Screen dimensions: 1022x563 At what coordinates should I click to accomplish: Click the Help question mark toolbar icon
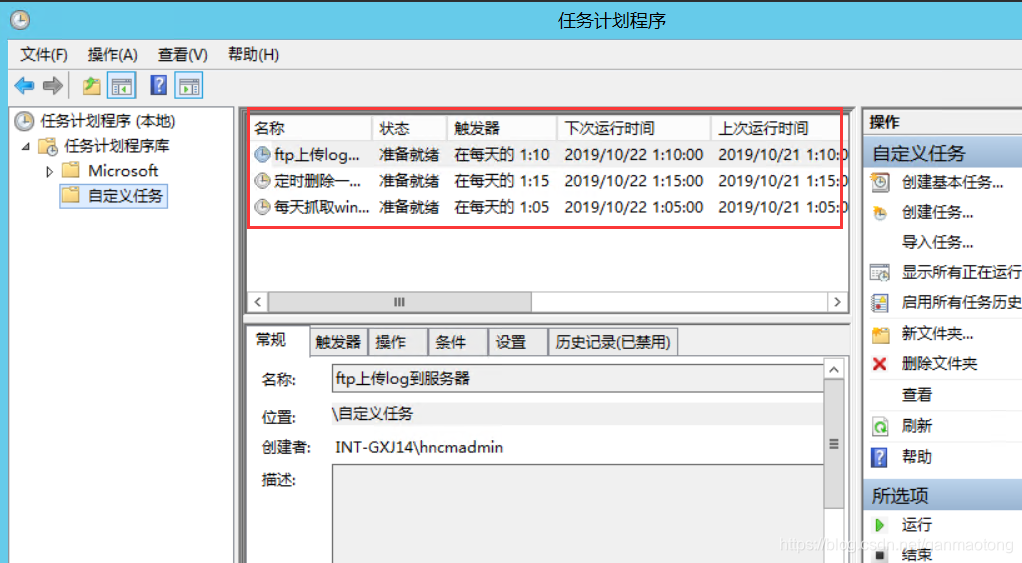tap(158, 85)
